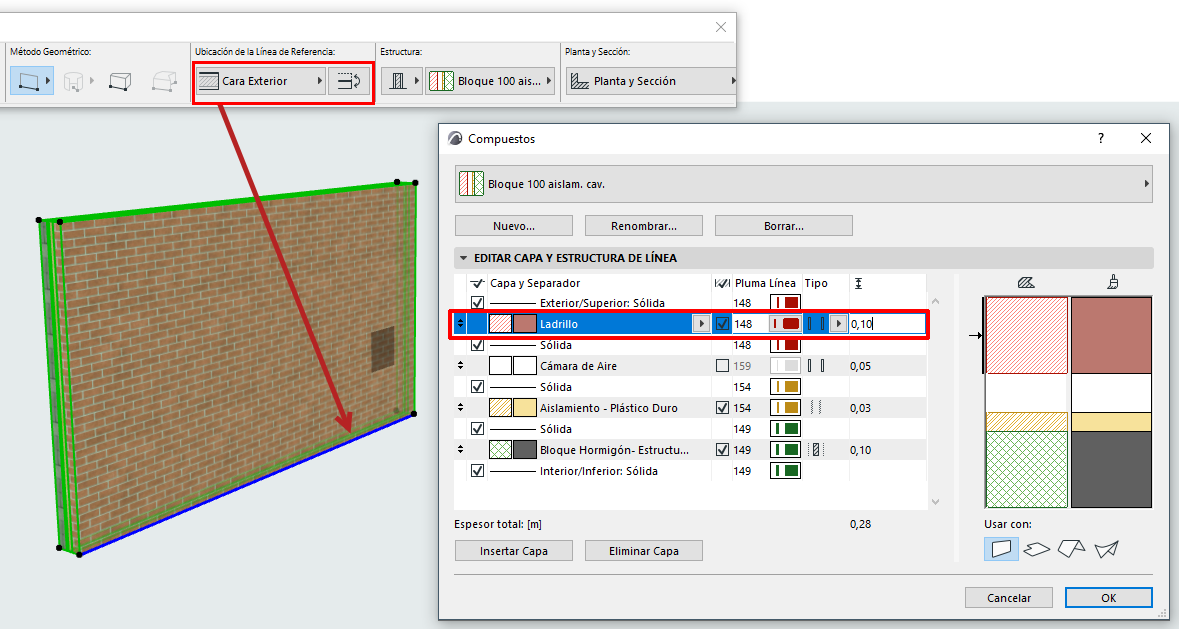This screenshot has height=629, width=1179.
Task: Open the Planta y Sección dropdown
Action: click(651, 81)
